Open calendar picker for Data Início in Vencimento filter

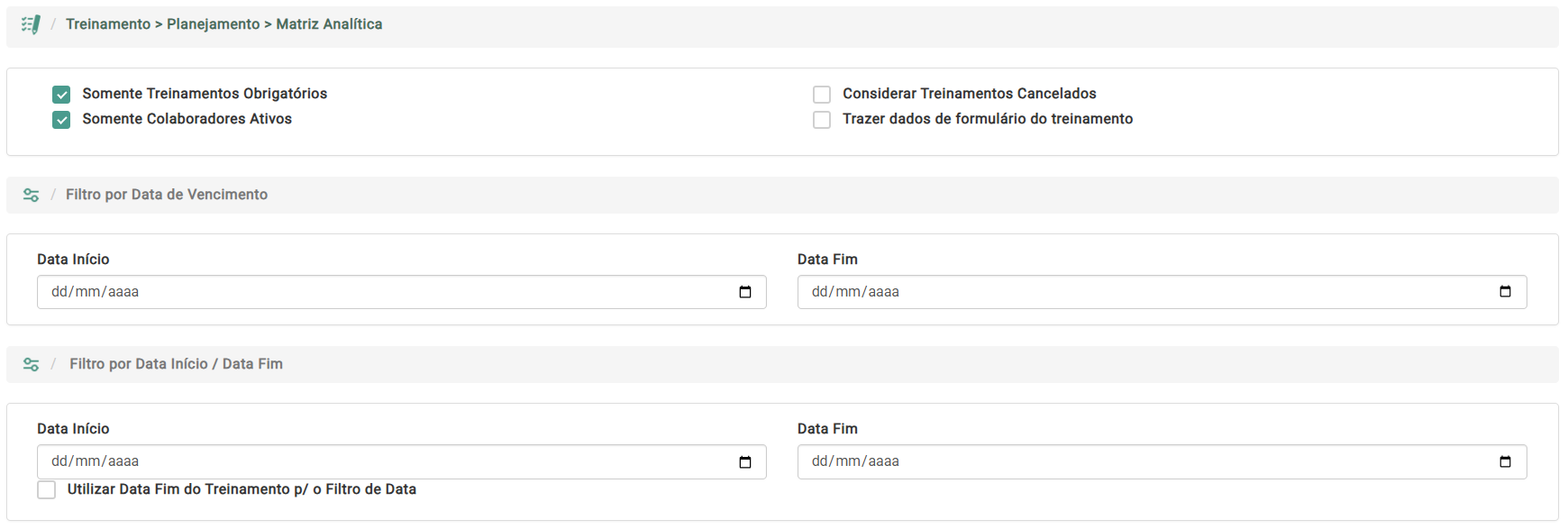click(745, 292)
